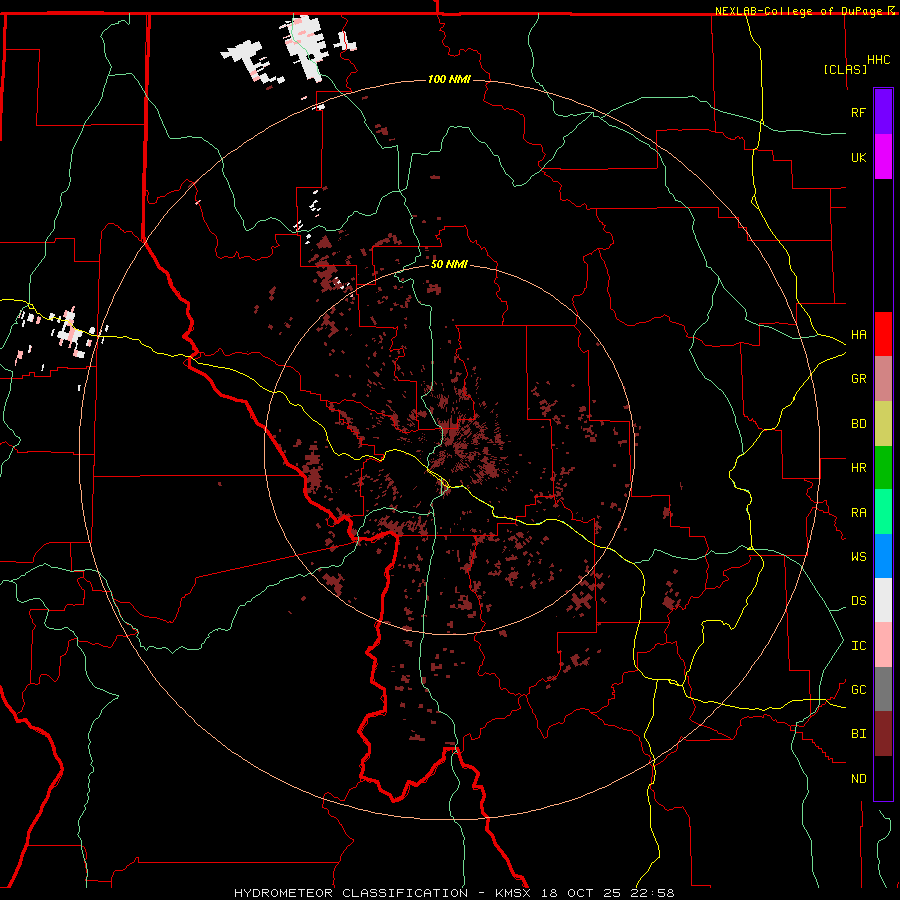Click the GR legend label text

click(858, 379)
